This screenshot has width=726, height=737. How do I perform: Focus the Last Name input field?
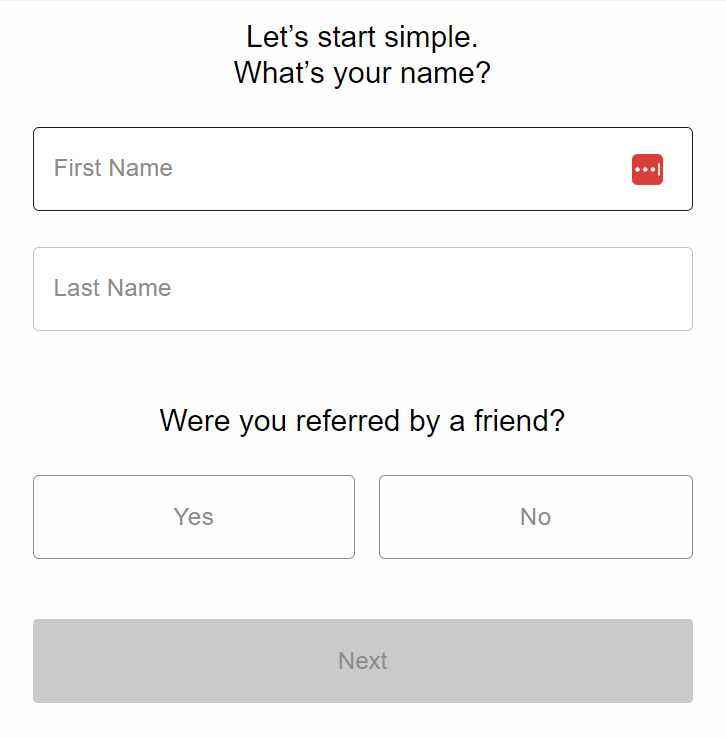(x=363, y=289)
